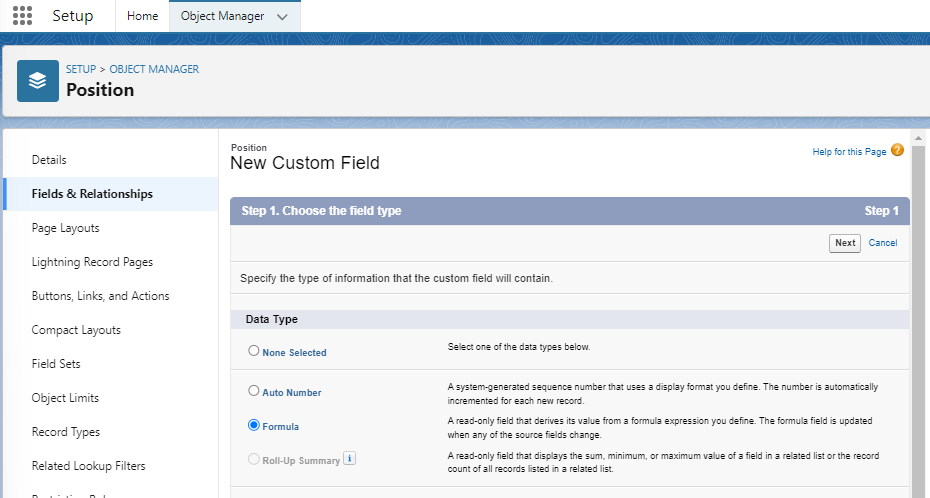Open Details in the sidebar
This screenshot has width=930, height=498.
click(x=49, y=160)
